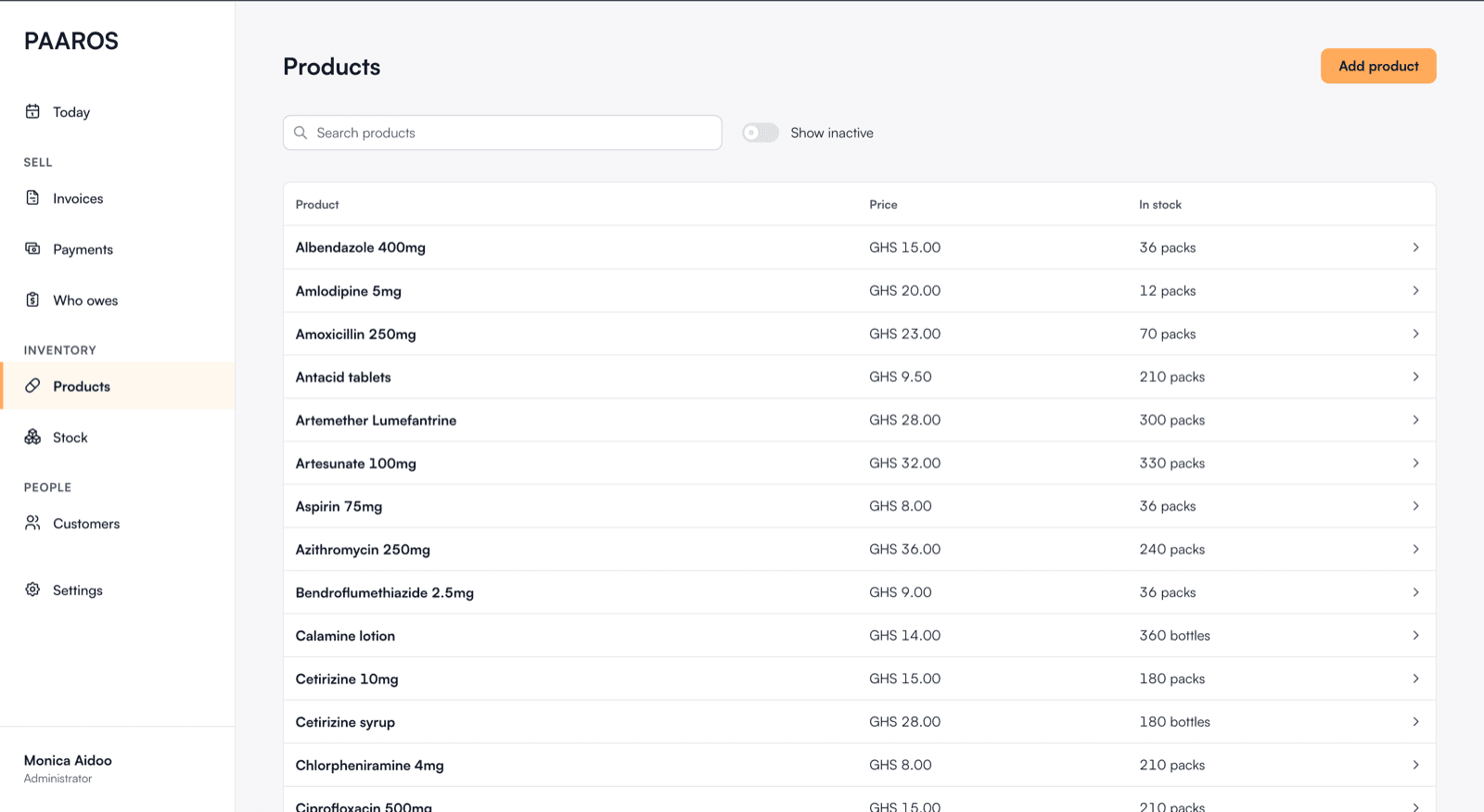This screenshot has height=812, width=1484.
Task: Click the Settings gear icon
Action: pyautogui.click(x=32, y=590)
